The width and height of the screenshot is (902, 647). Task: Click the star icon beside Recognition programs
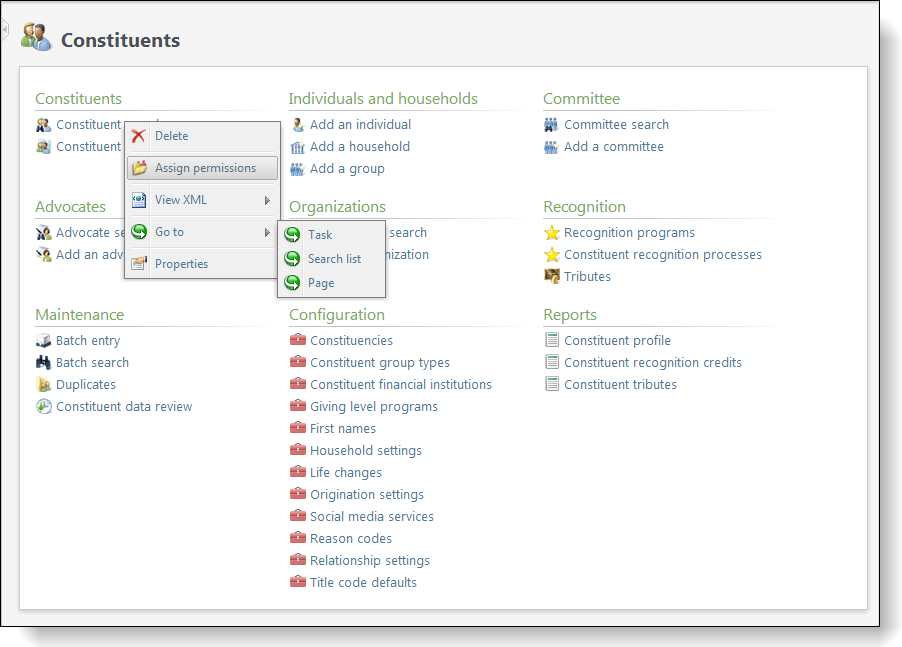click(x=551, y=233)
